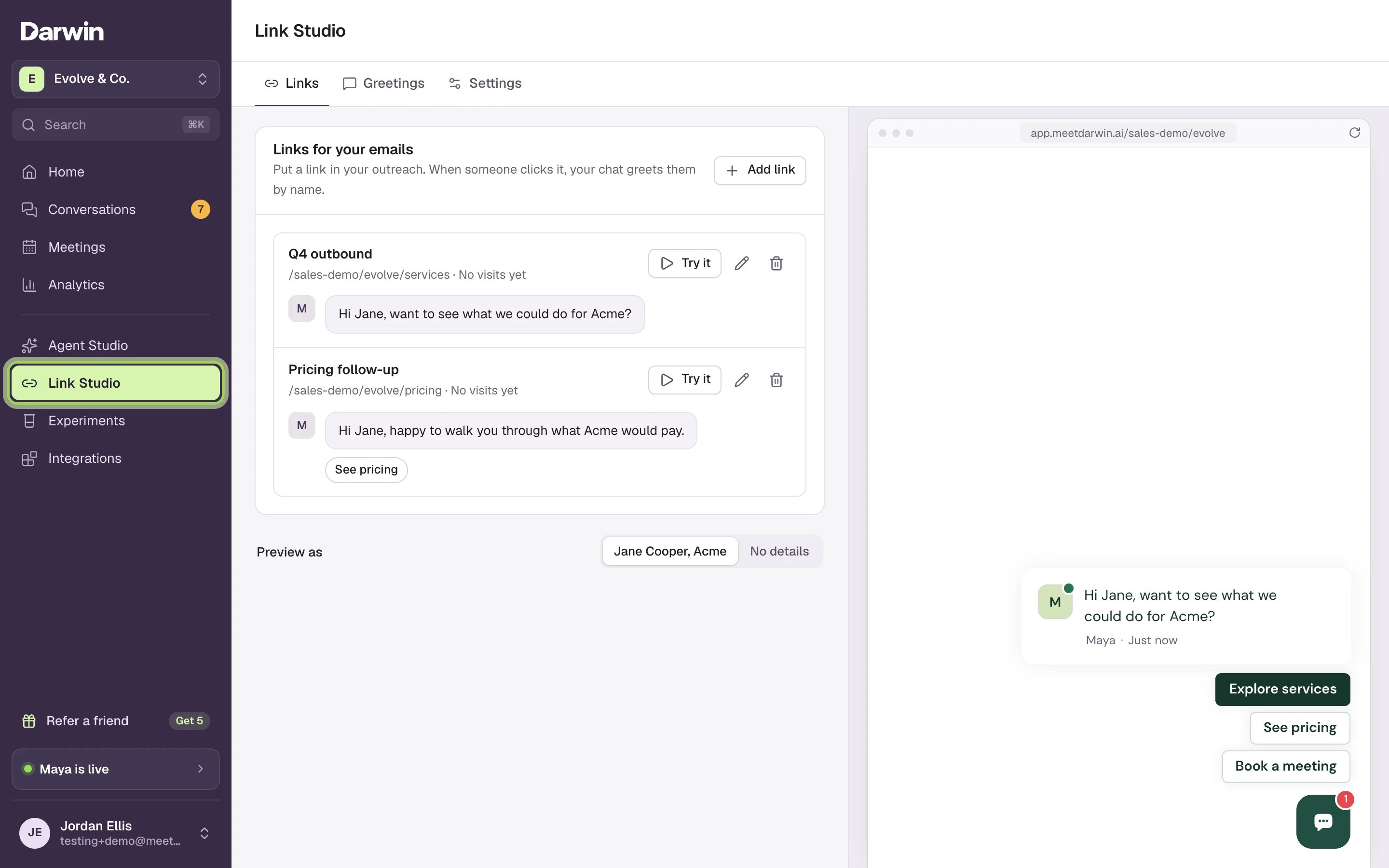Viewport: 1389px width, 868px height.
Task: Click Maya's avatar in chat preview
Action: click(1055, 602)
